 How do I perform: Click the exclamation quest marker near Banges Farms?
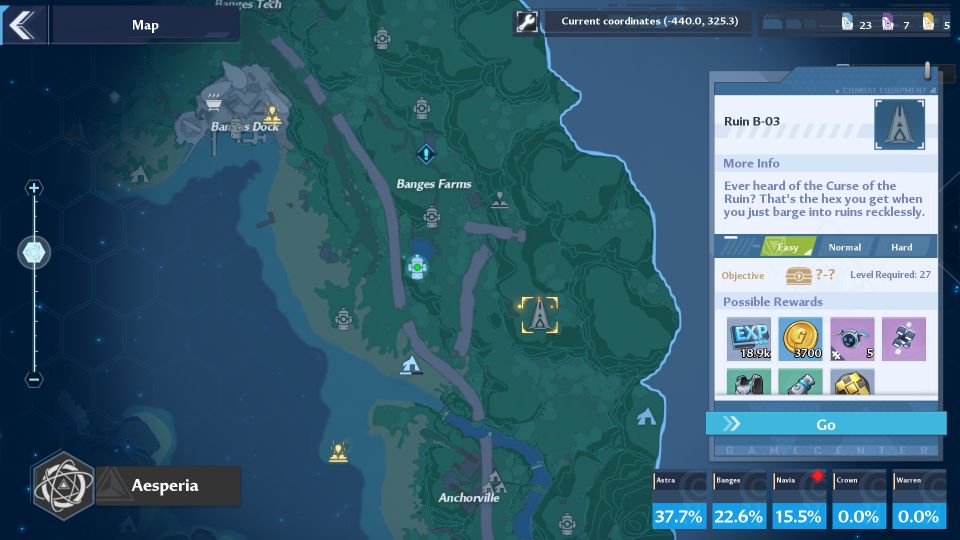pyautogui.click(x=426, y=154)
